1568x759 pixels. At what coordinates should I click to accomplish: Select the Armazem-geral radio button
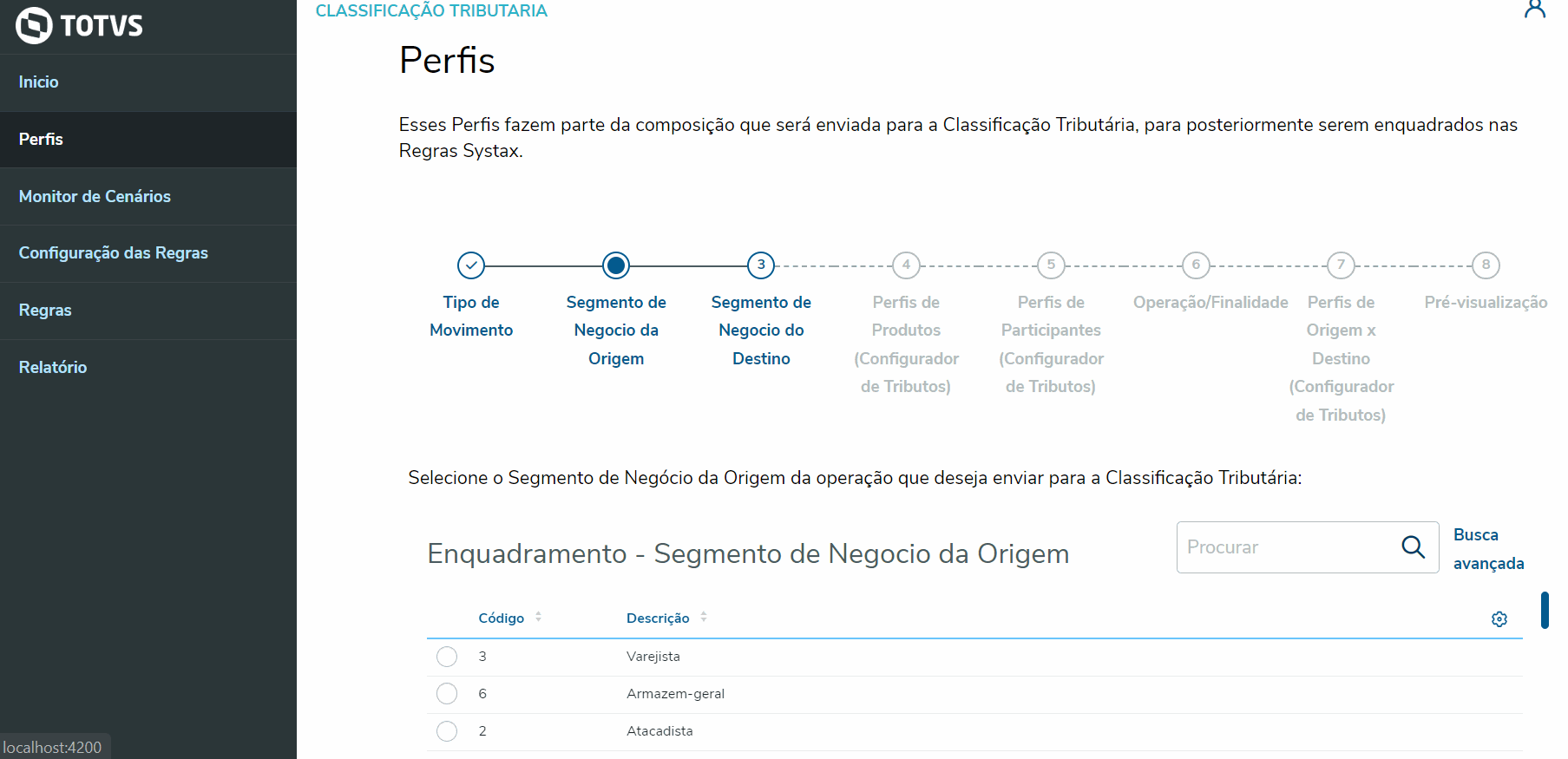coord(447,694)
